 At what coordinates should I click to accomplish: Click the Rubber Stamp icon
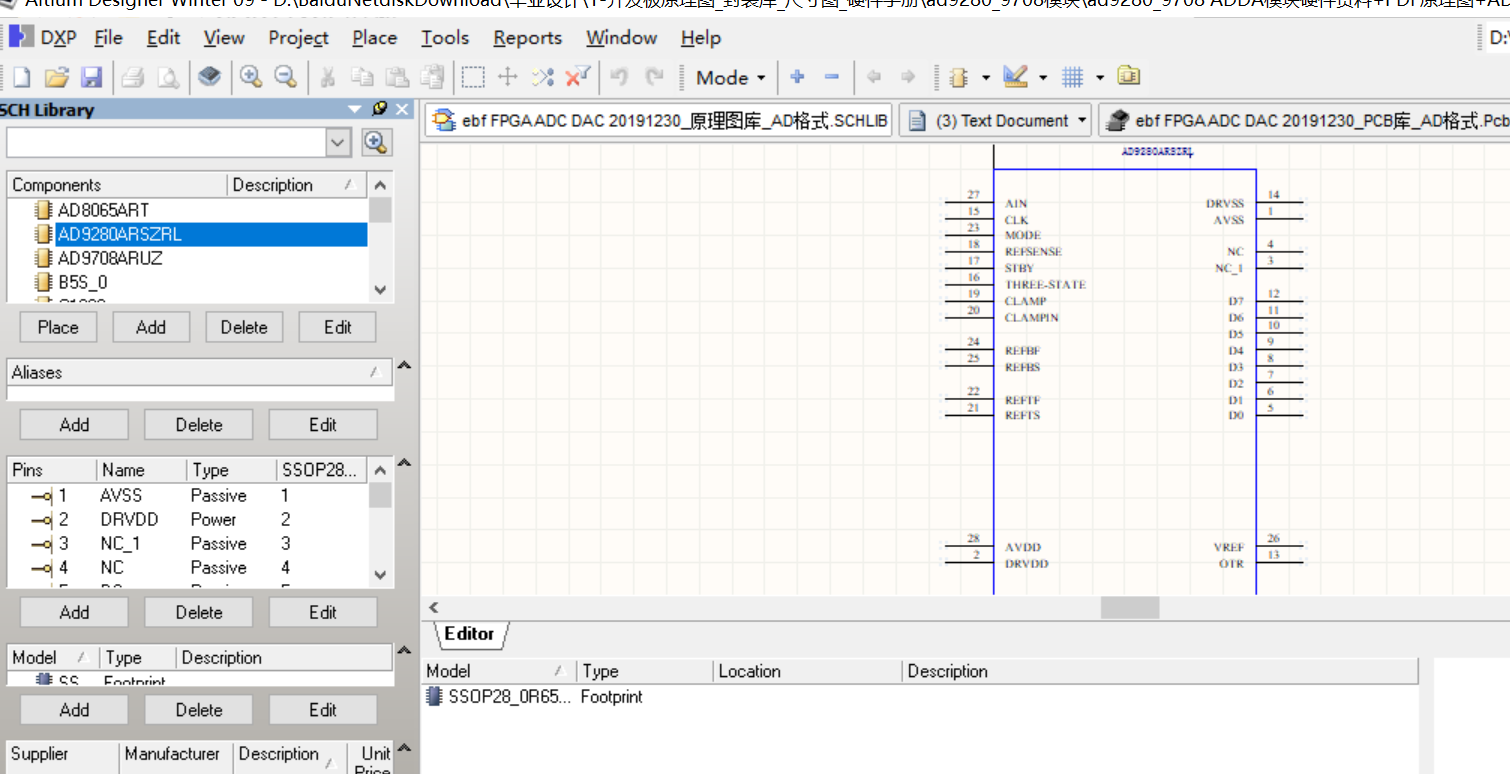pyautogui.click(x=432, y=77)
